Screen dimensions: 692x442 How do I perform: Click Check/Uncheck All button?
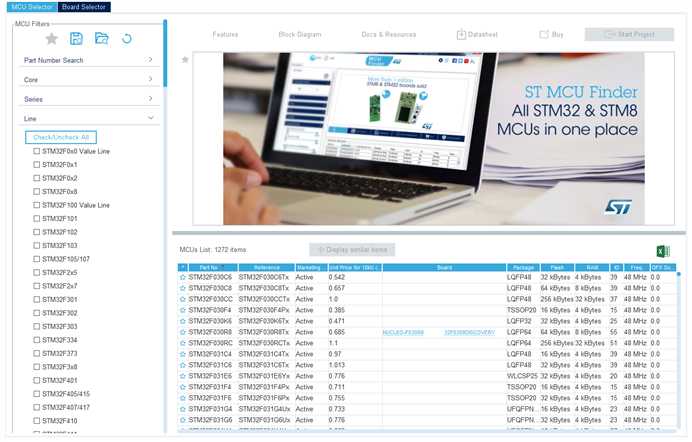[x=61, y=138]
